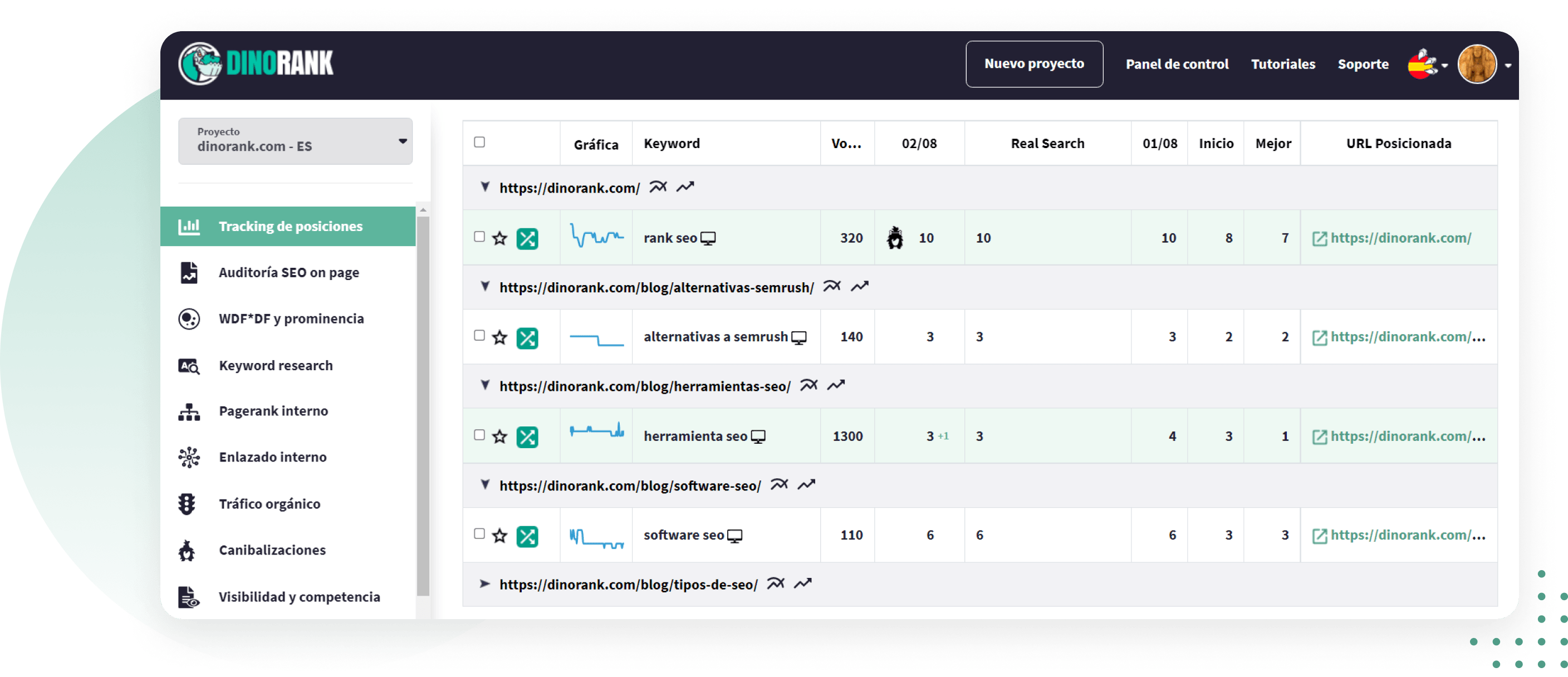Click crossed-lines chart icon for dinorank.com/ group
This screenshot has width=1568, height=677.
(x=658, y=187)
